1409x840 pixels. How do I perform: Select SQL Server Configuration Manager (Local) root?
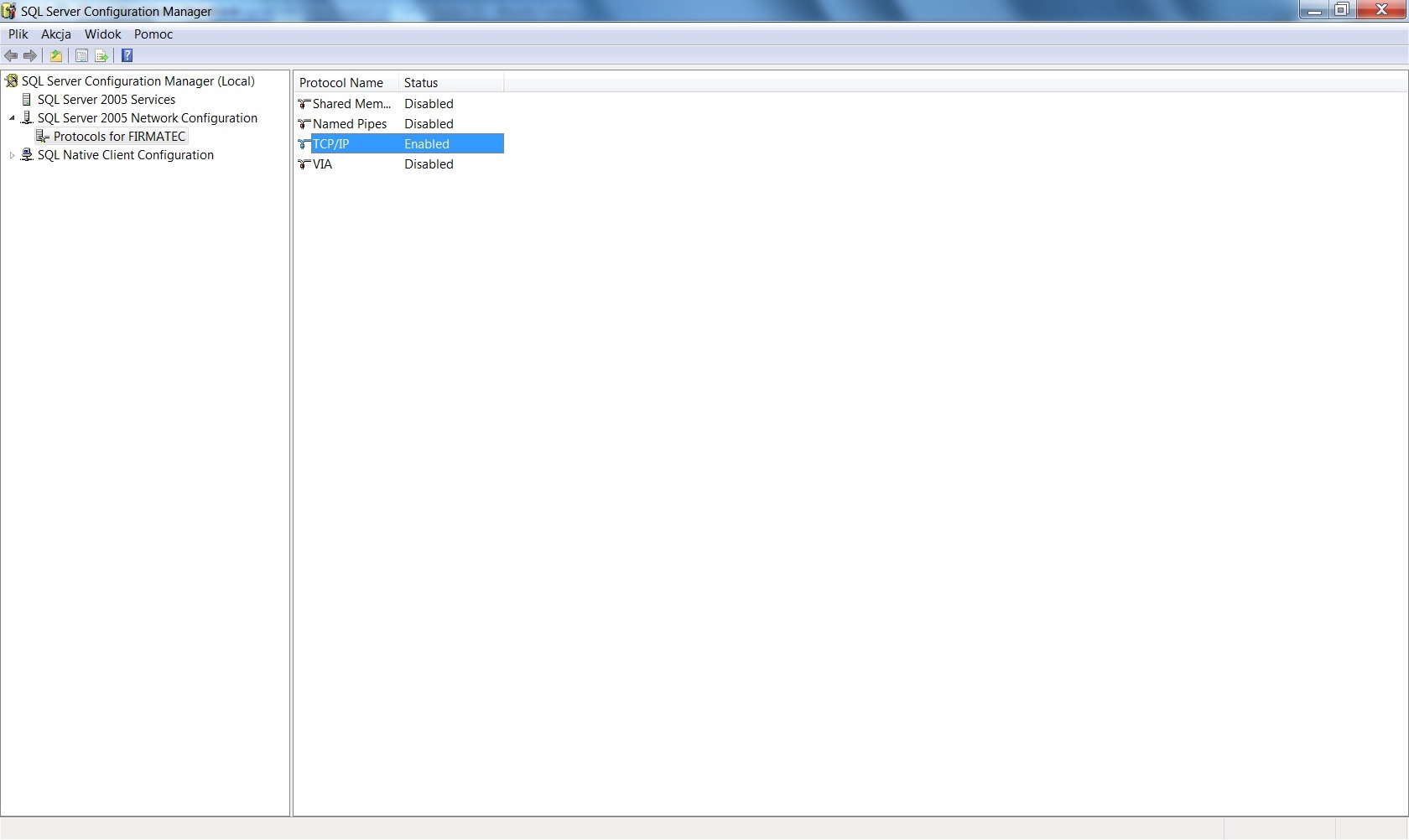(138, 80)
